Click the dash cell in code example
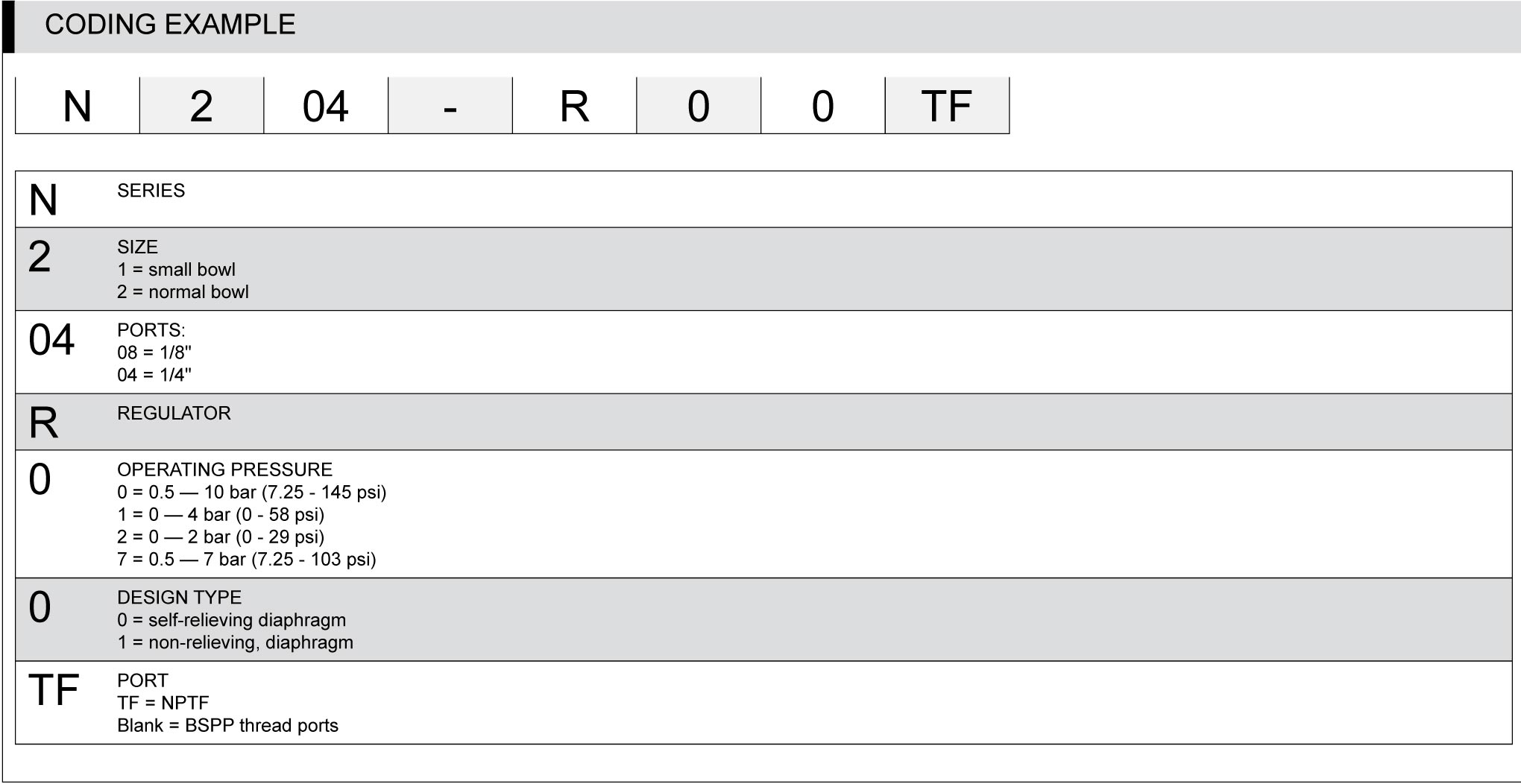This screenshot has width=1521, height=784. point(450,106)
